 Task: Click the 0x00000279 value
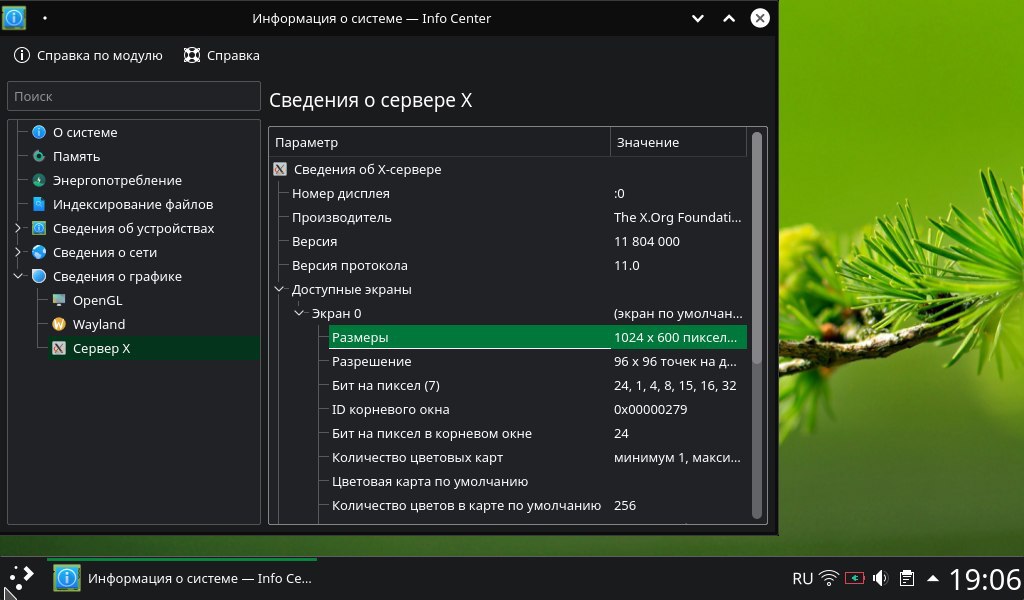pos(650,410)
